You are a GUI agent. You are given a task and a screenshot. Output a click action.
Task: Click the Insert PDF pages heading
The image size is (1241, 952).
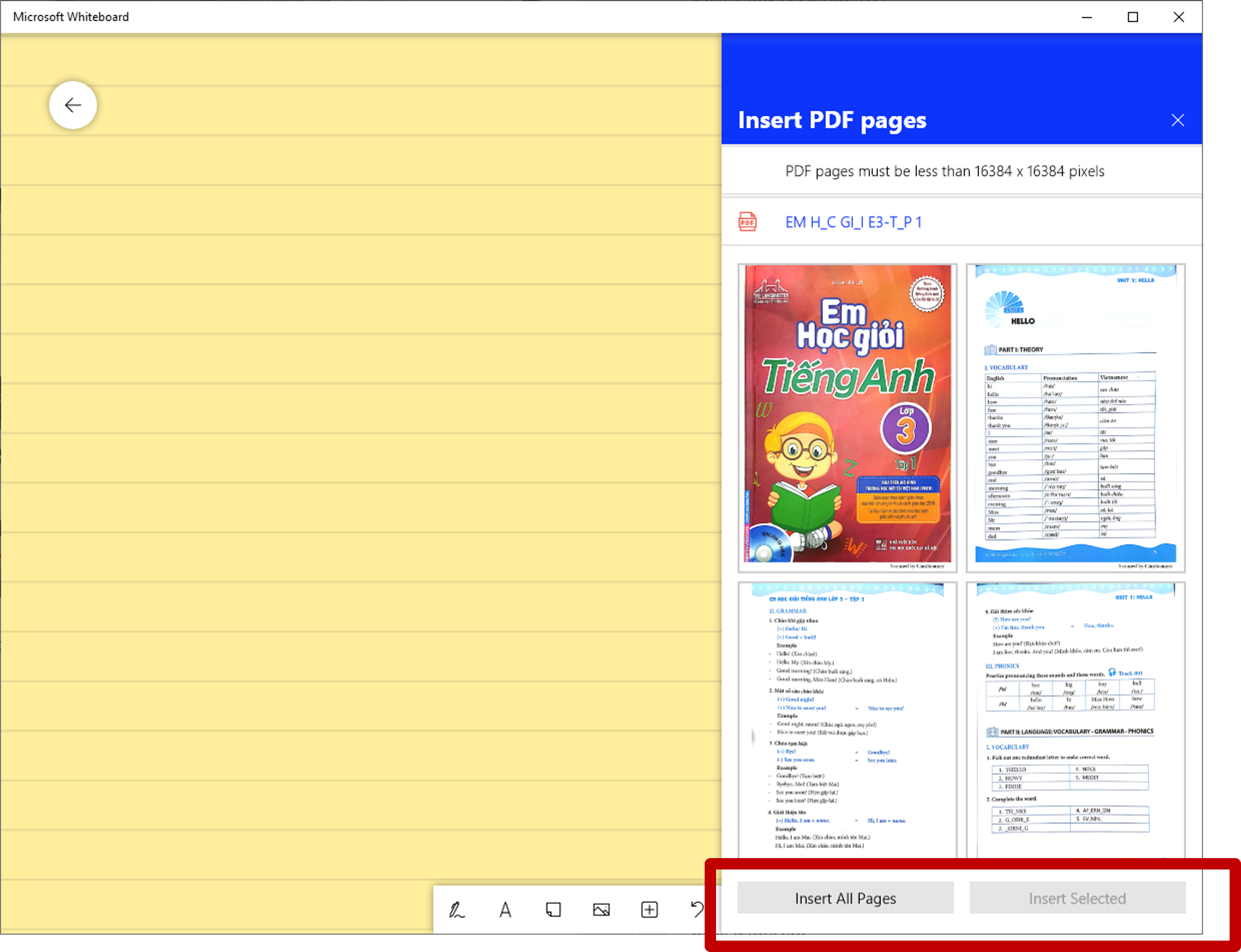(x=832, y=120)
